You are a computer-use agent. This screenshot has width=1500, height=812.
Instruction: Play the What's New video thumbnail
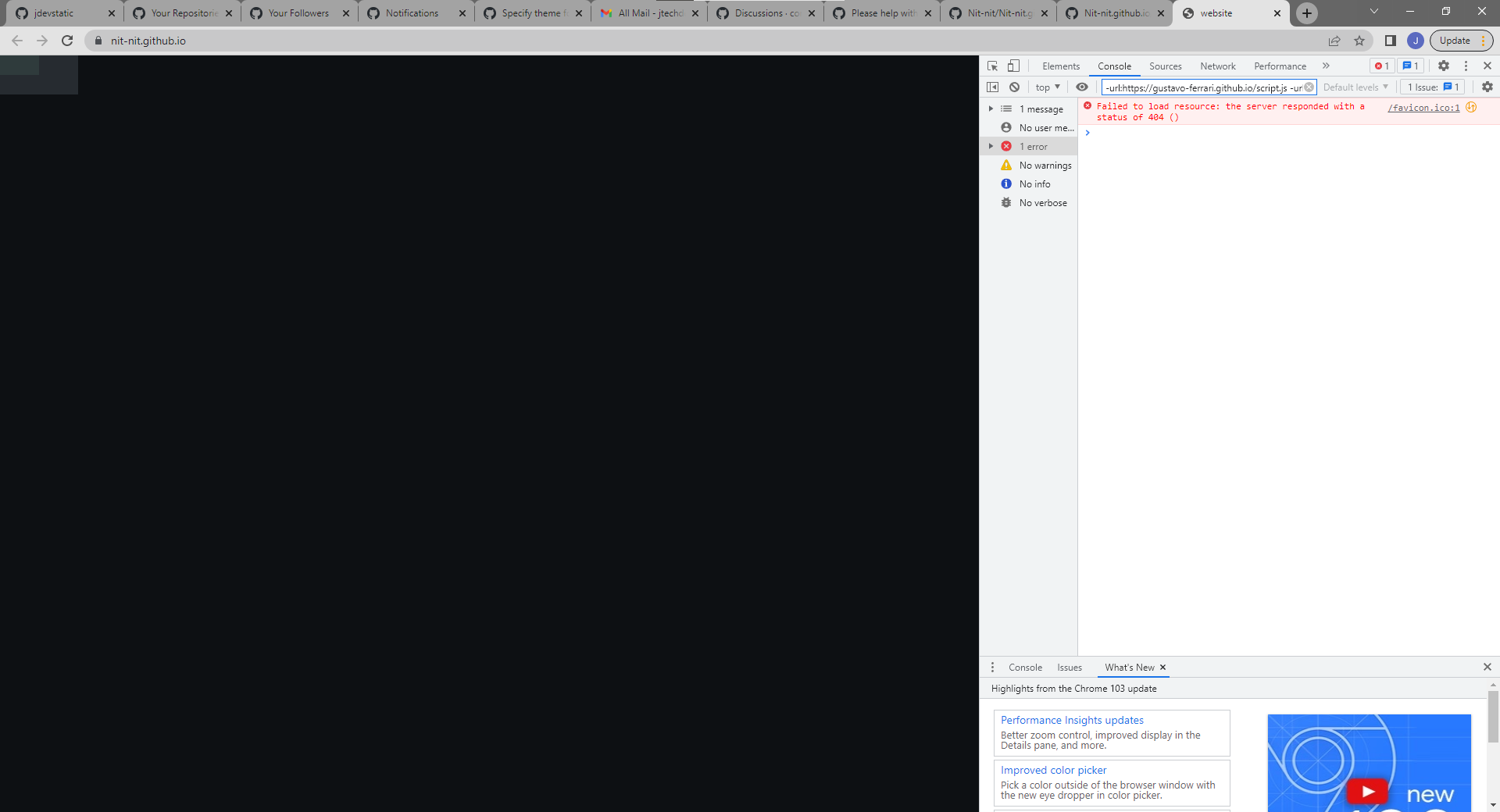pos(1369,763)
